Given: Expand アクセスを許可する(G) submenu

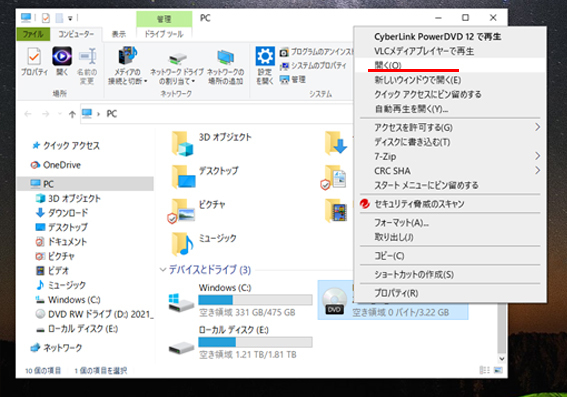Looking at the screenshot, I should pyautogui.click(x=450, y=127).
